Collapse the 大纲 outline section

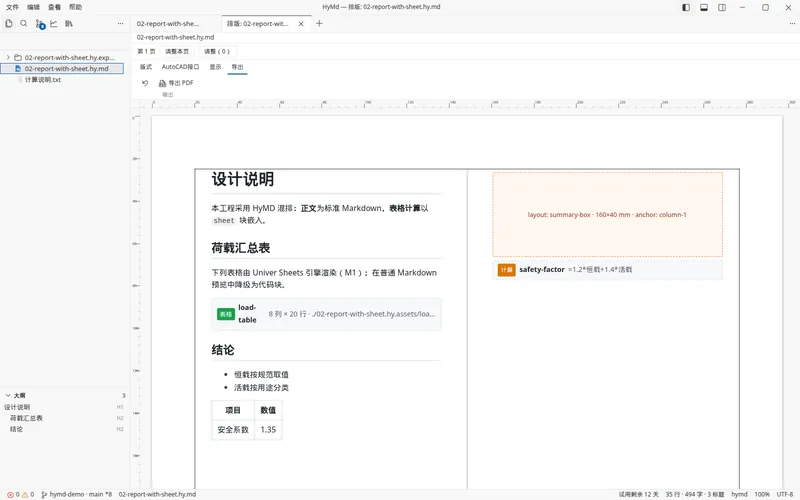8,395
